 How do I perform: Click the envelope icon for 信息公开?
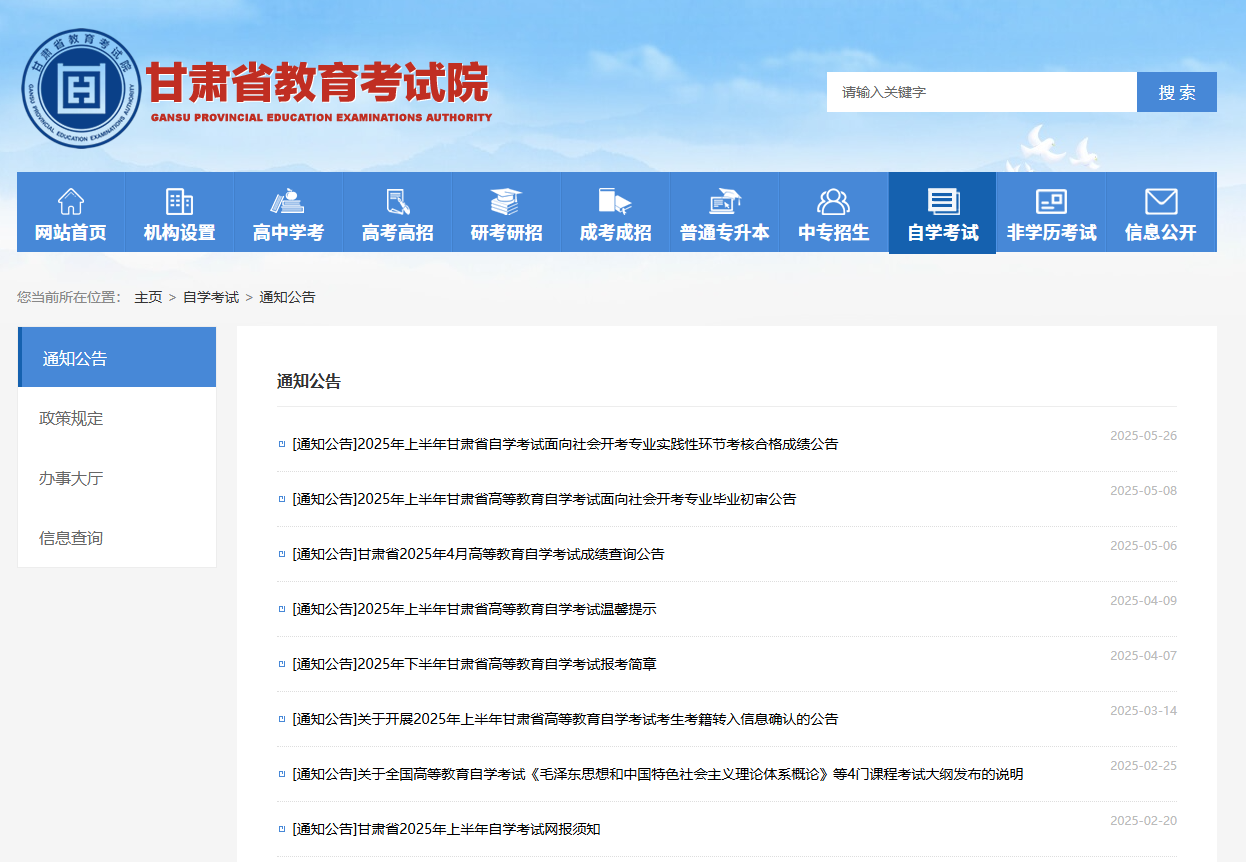pos(1160,201)
